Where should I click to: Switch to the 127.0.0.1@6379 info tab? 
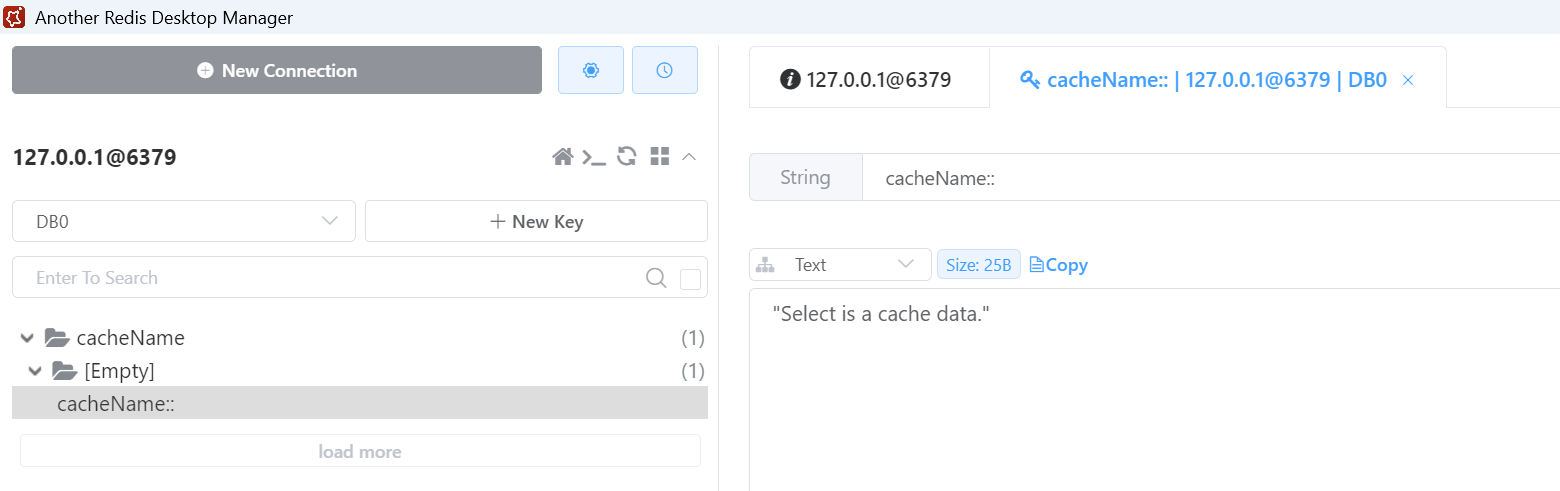tap(869, 79)
